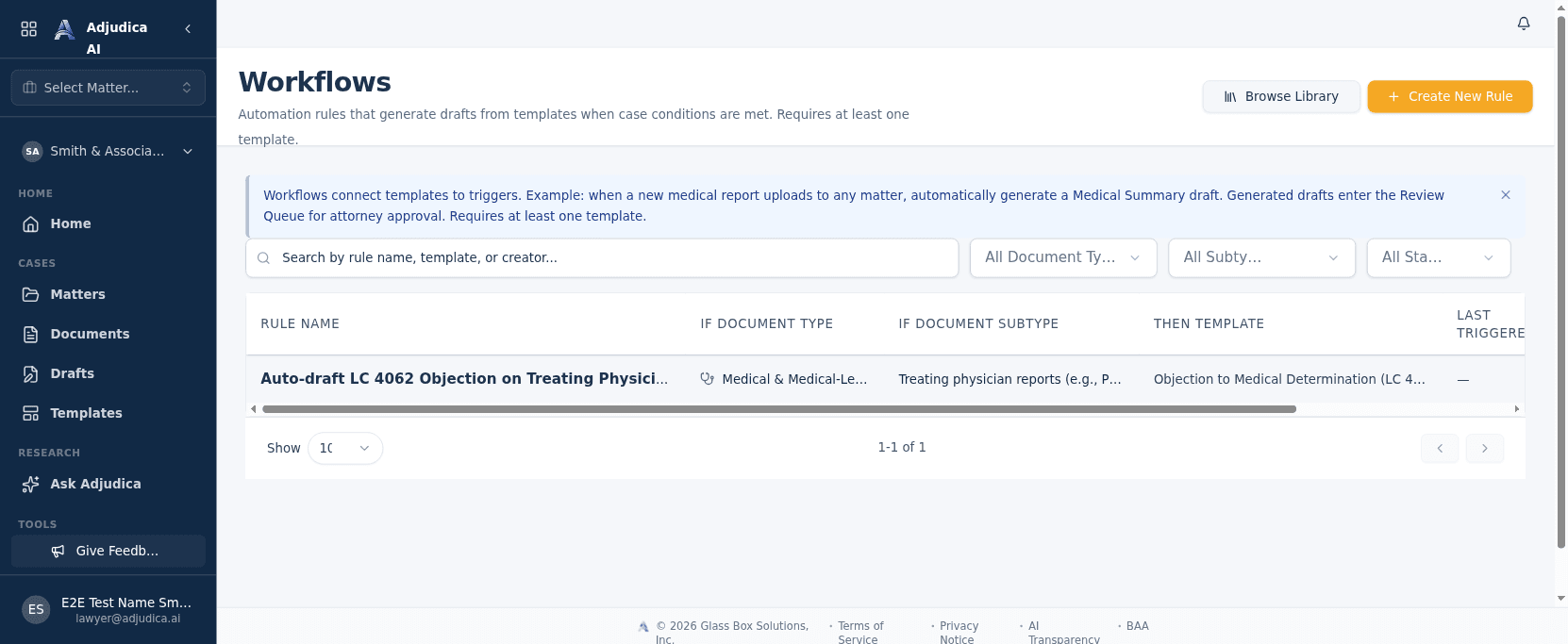Click the footer Glass Box logo icon
The image size is (1568, 644).
[643, 627]
